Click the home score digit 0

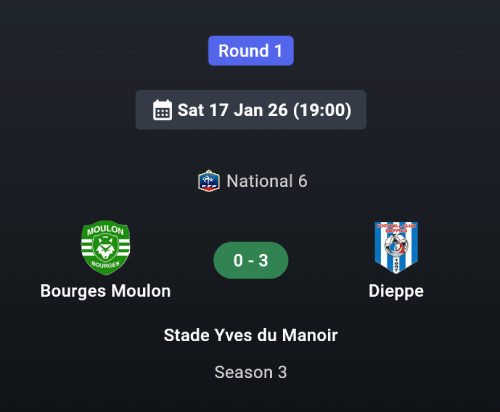[x=238, y=260]
